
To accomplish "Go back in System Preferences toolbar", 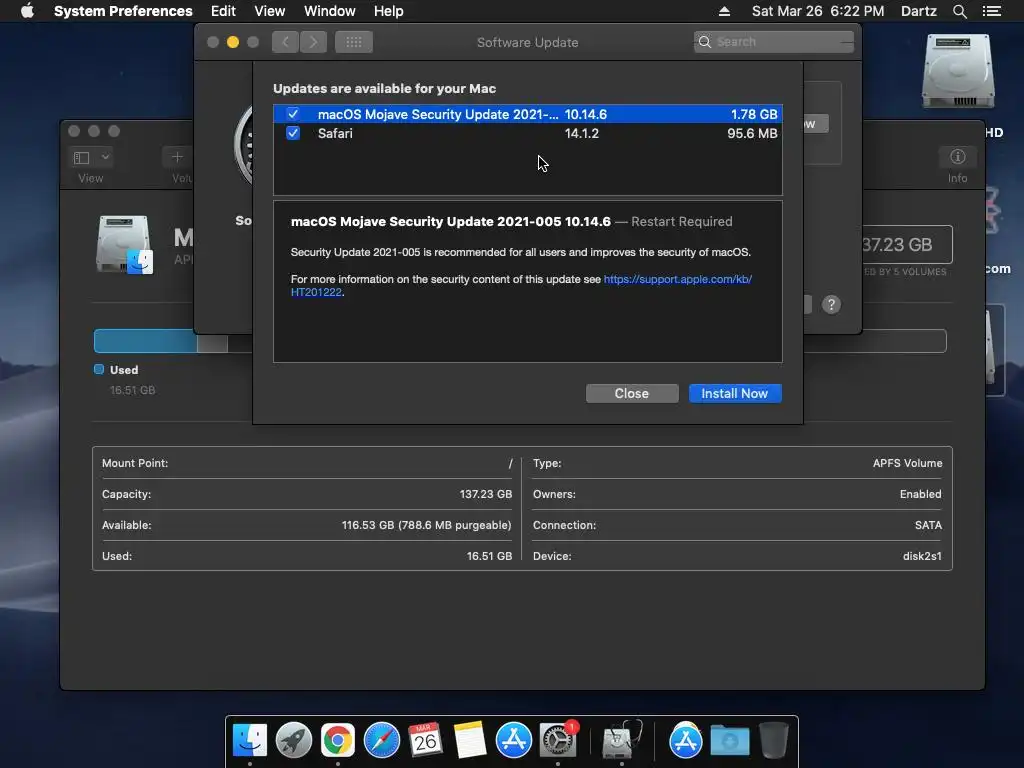I will (285, 42).
